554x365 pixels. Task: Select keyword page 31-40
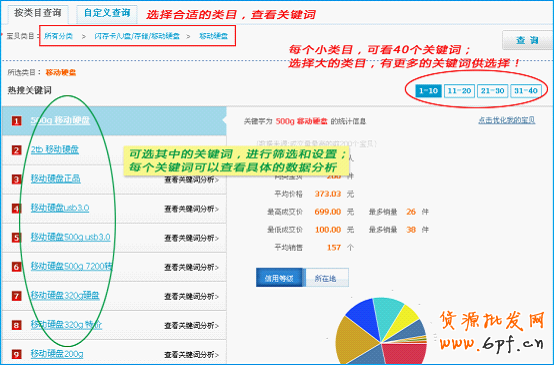pyautogui.click(x=526, y=91)
